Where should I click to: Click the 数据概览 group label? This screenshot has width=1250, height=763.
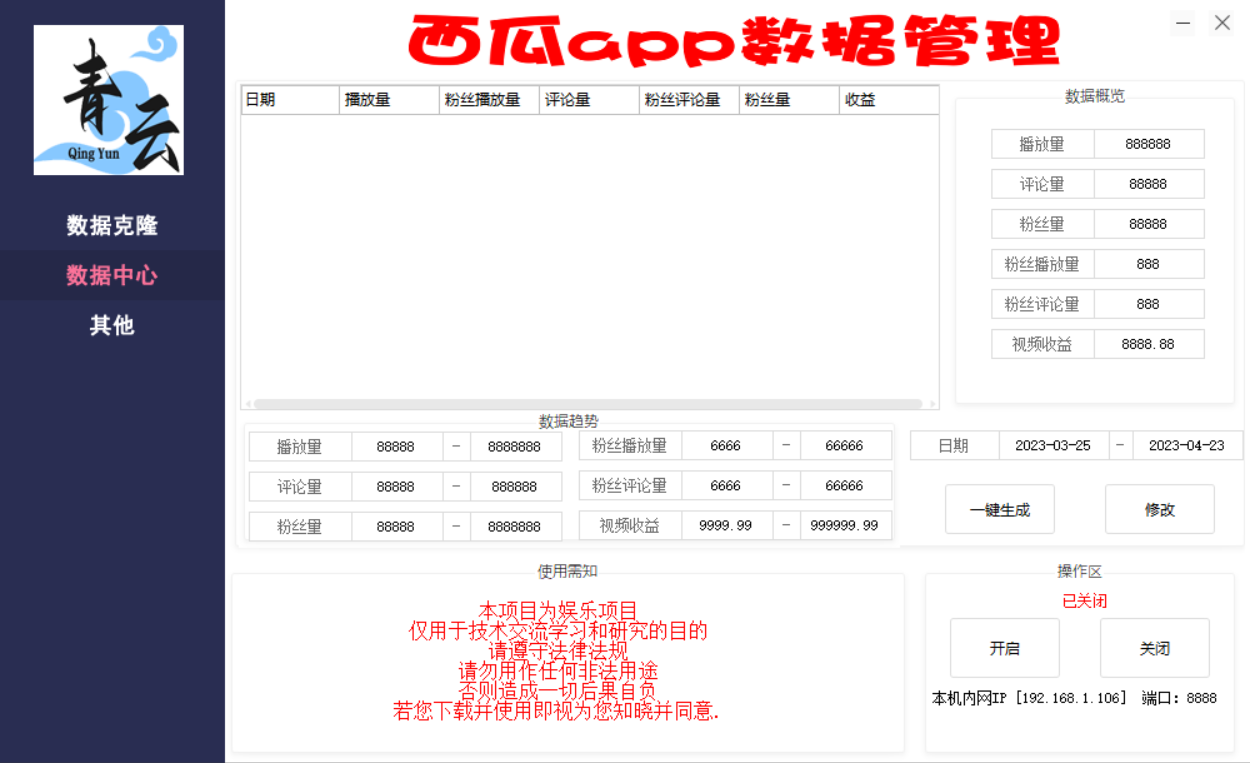coord(1095,96)
